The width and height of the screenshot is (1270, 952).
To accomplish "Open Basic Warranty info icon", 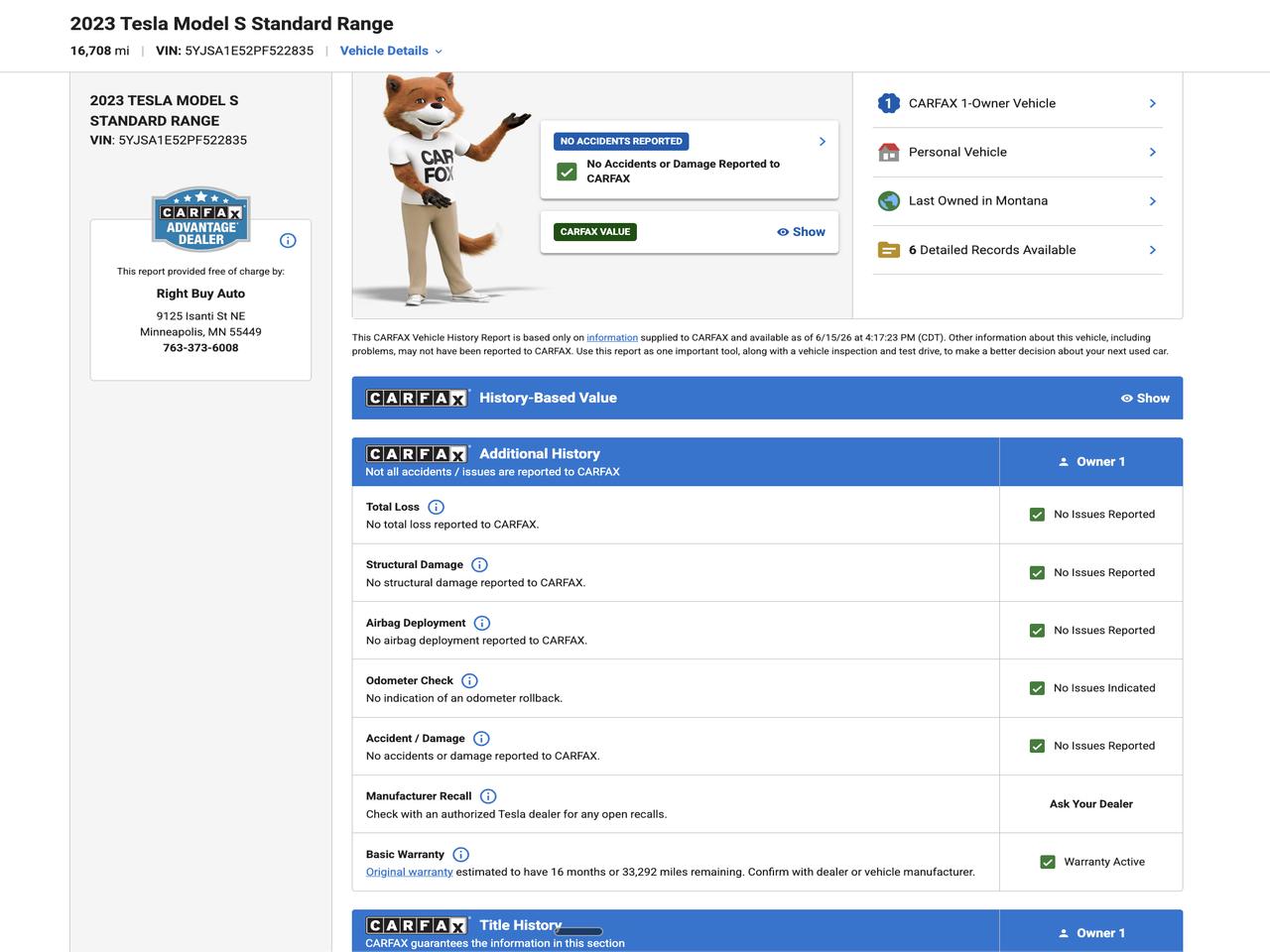I will (460, 855).
